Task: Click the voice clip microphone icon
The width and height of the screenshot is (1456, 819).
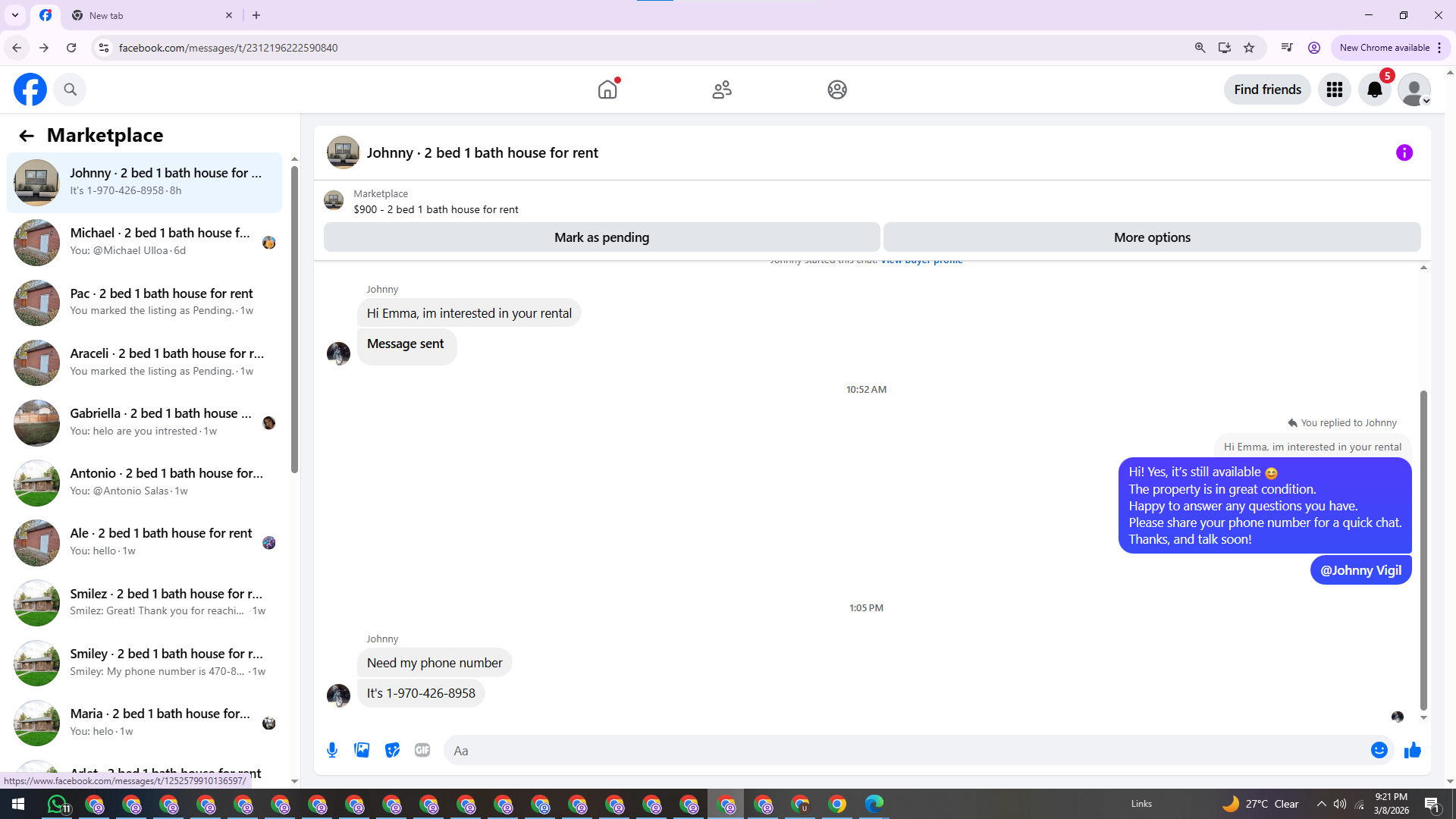Action: click(x=332, y=750)
